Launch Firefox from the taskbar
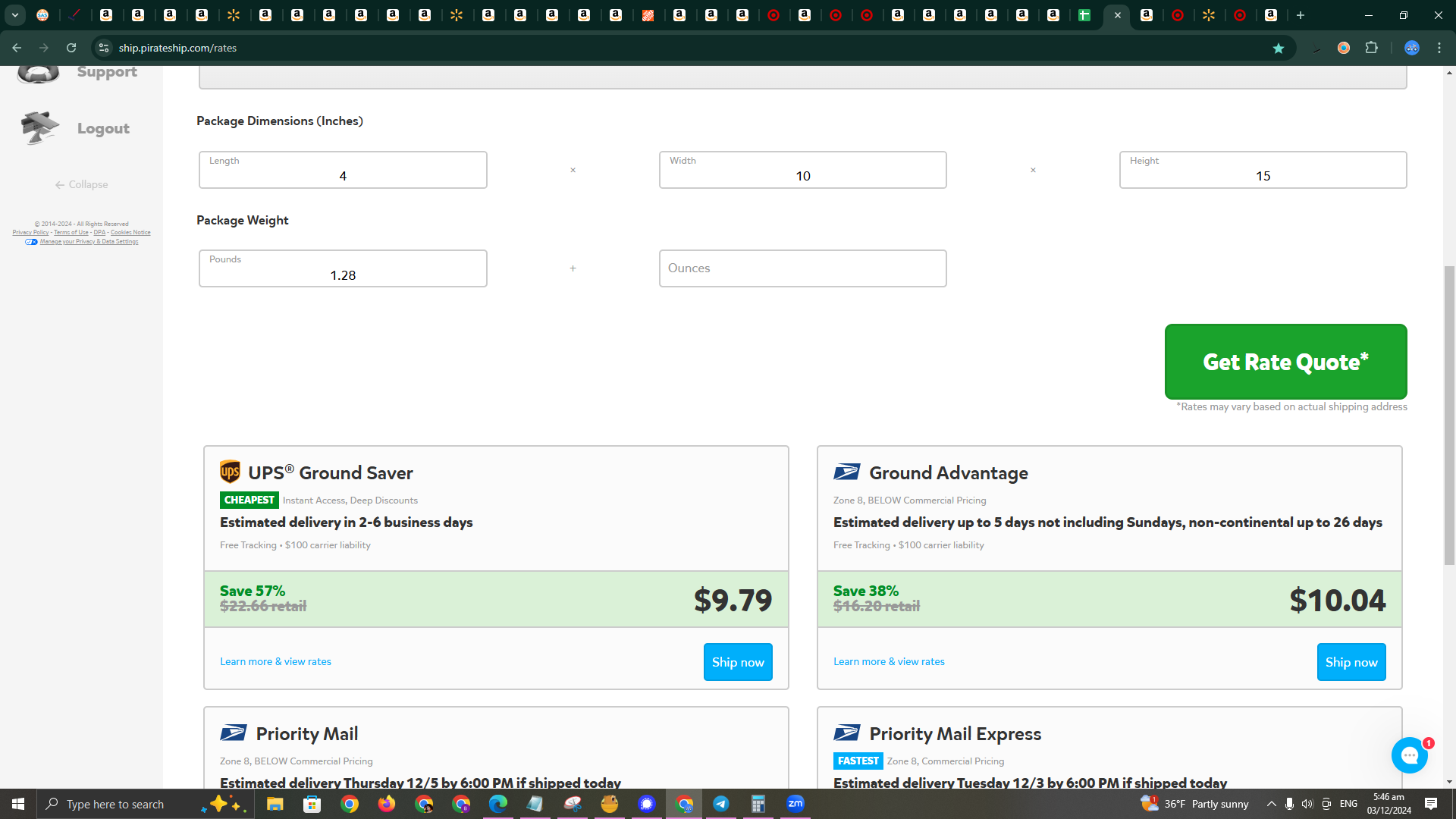This screenshot has width=1456, height=819. coord(387,804)
